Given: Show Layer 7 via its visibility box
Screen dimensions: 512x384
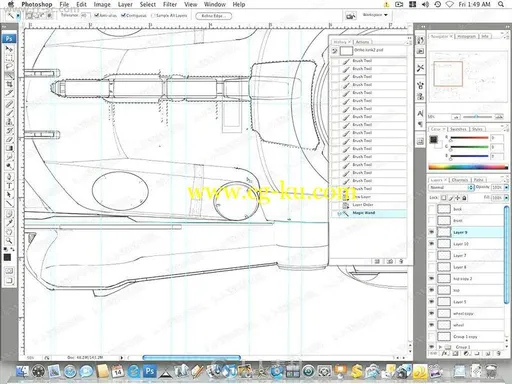Looking at the screenshot, I should pos(432,255).
